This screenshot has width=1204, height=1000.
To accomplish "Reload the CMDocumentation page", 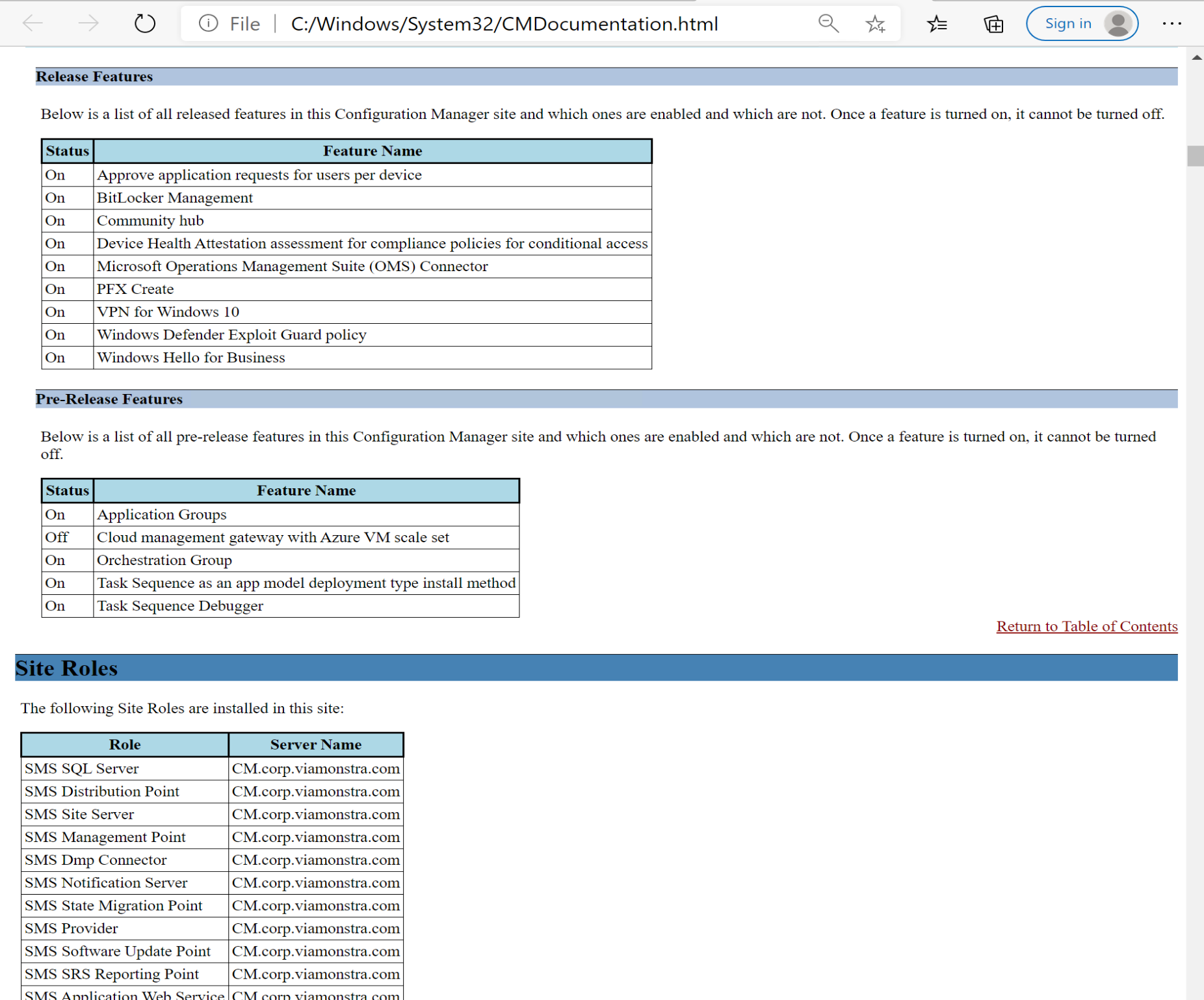I will point(144,23).
